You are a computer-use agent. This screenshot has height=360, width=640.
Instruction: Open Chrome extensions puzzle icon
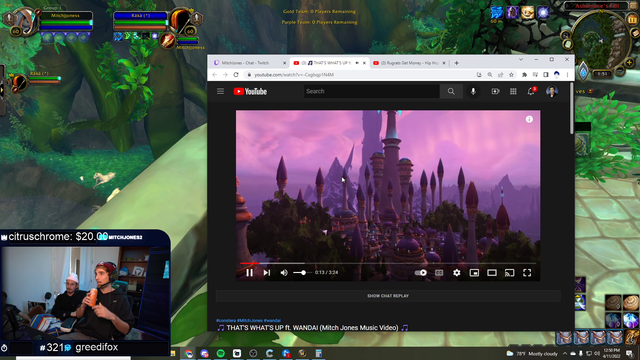tap(524, 75)
